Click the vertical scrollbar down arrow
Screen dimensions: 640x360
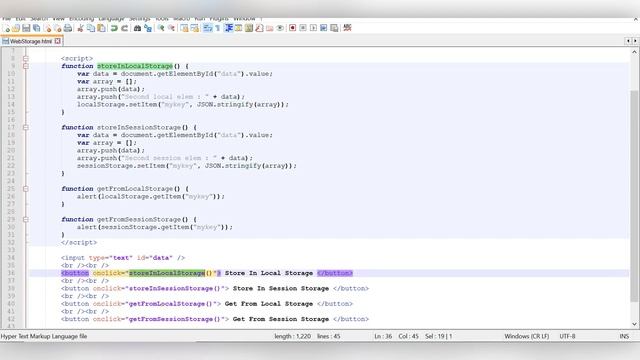[x=634, y=324]
